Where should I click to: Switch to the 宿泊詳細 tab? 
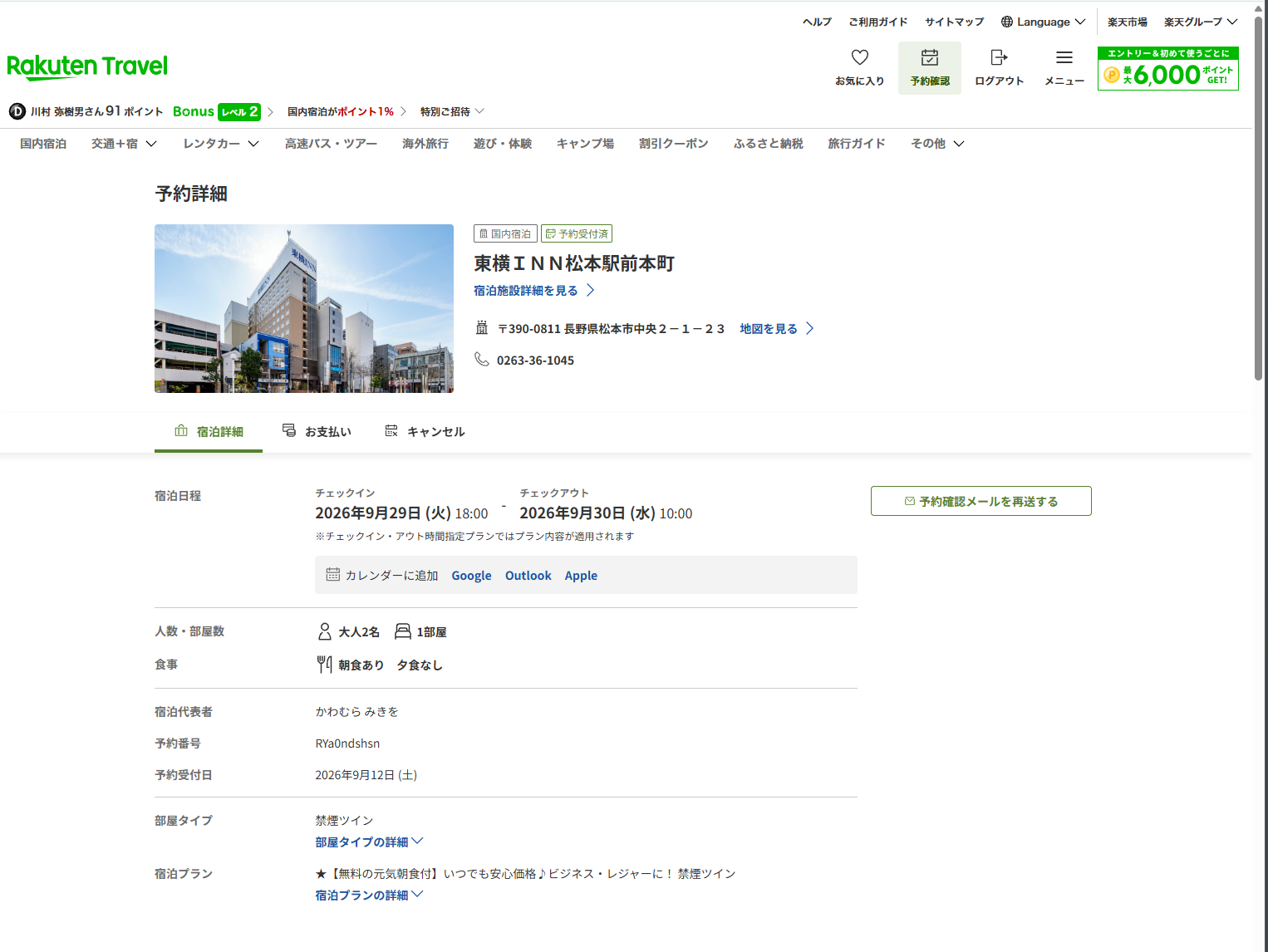(209, 432)
